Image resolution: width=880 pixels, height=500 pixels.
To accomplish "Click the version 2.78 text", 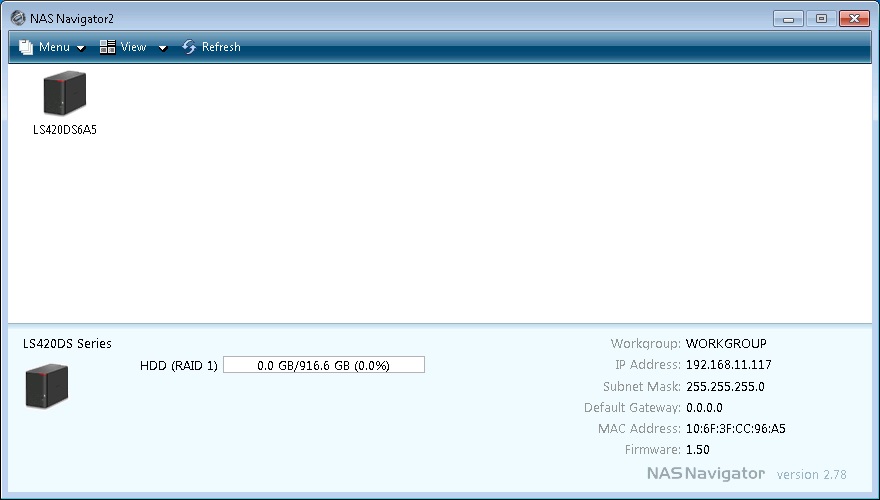I will click(812, 475).
